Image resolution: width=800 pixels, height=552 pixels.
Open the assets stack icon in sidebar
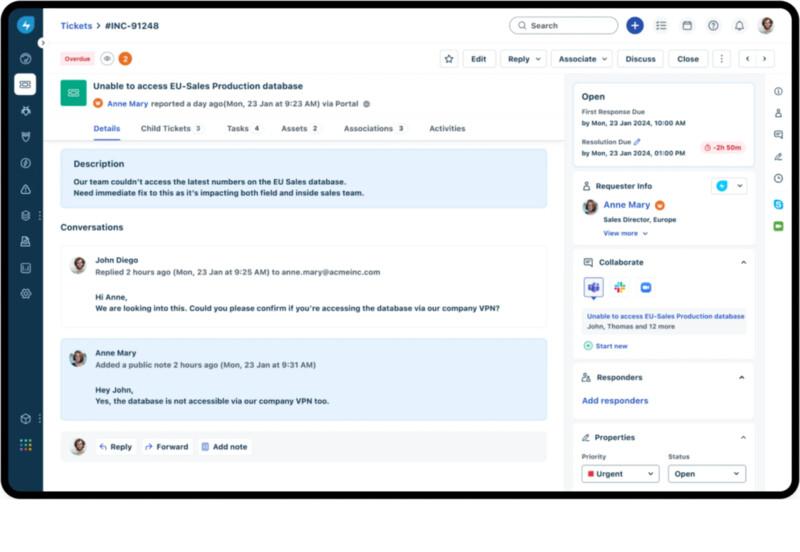pyautogui.click(x=26, y=215)
